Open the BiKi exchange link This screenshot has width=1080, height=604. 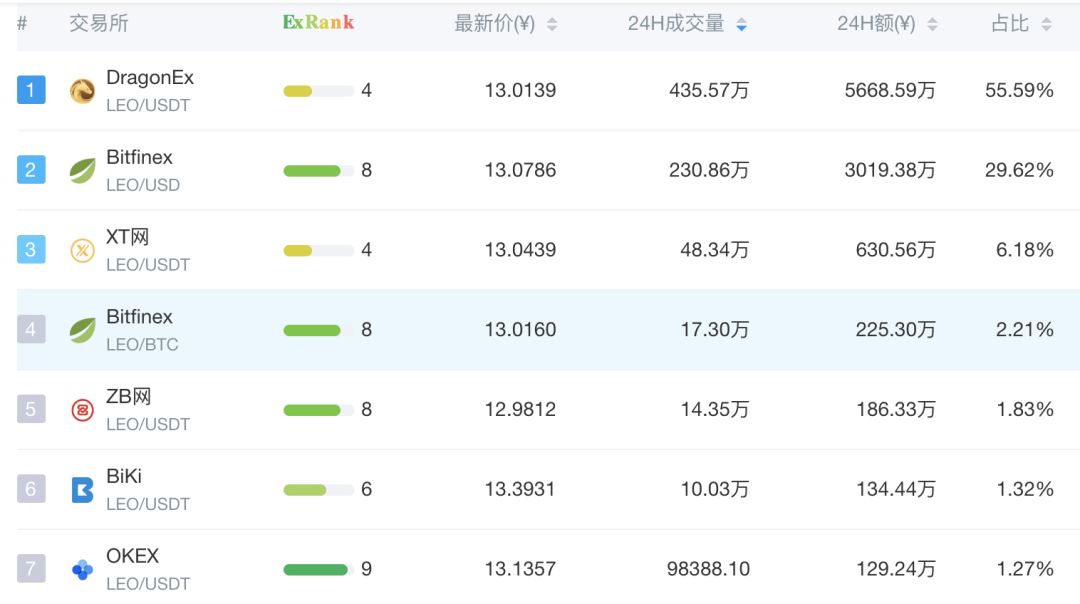click(124, 477)
